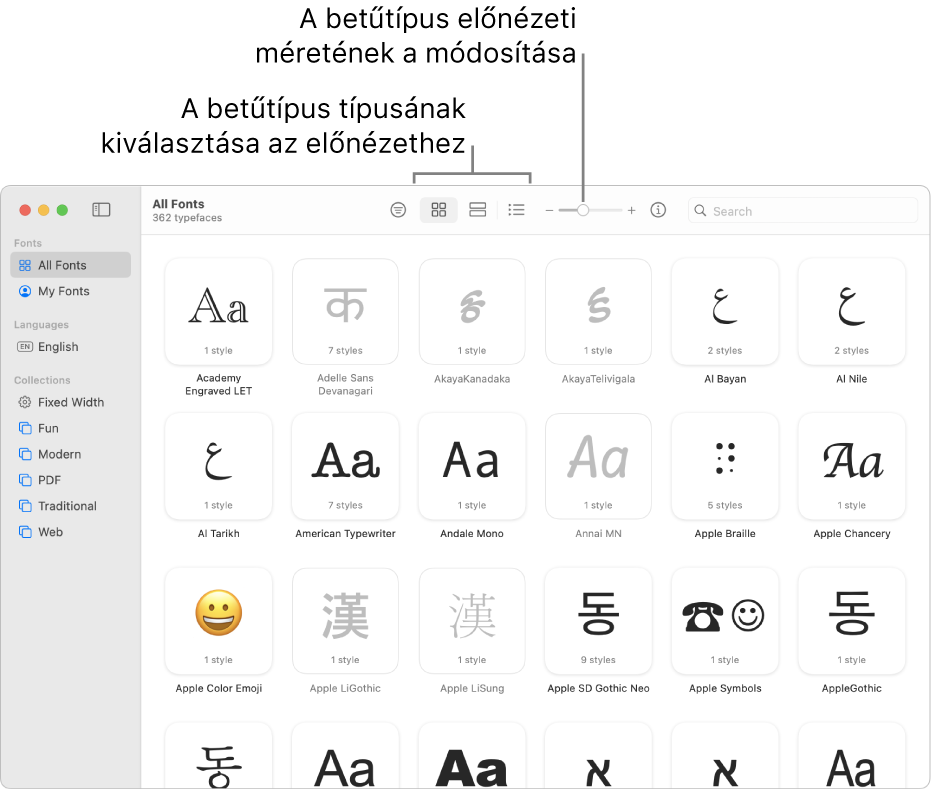934x790 pixels.
Task: Select Al Bayan font tile
Action: [725, 312]
